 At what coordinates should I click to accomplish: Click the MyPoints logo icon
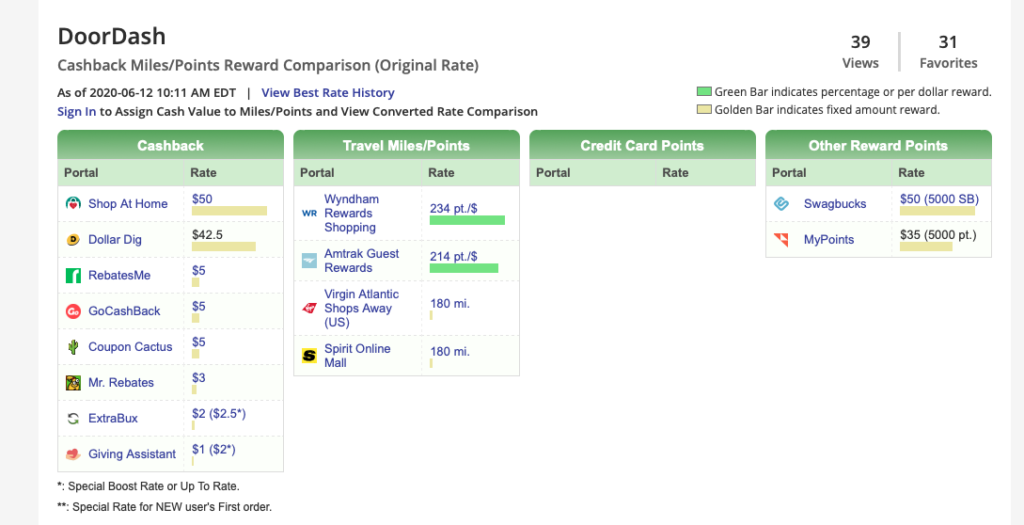(781, 240)
